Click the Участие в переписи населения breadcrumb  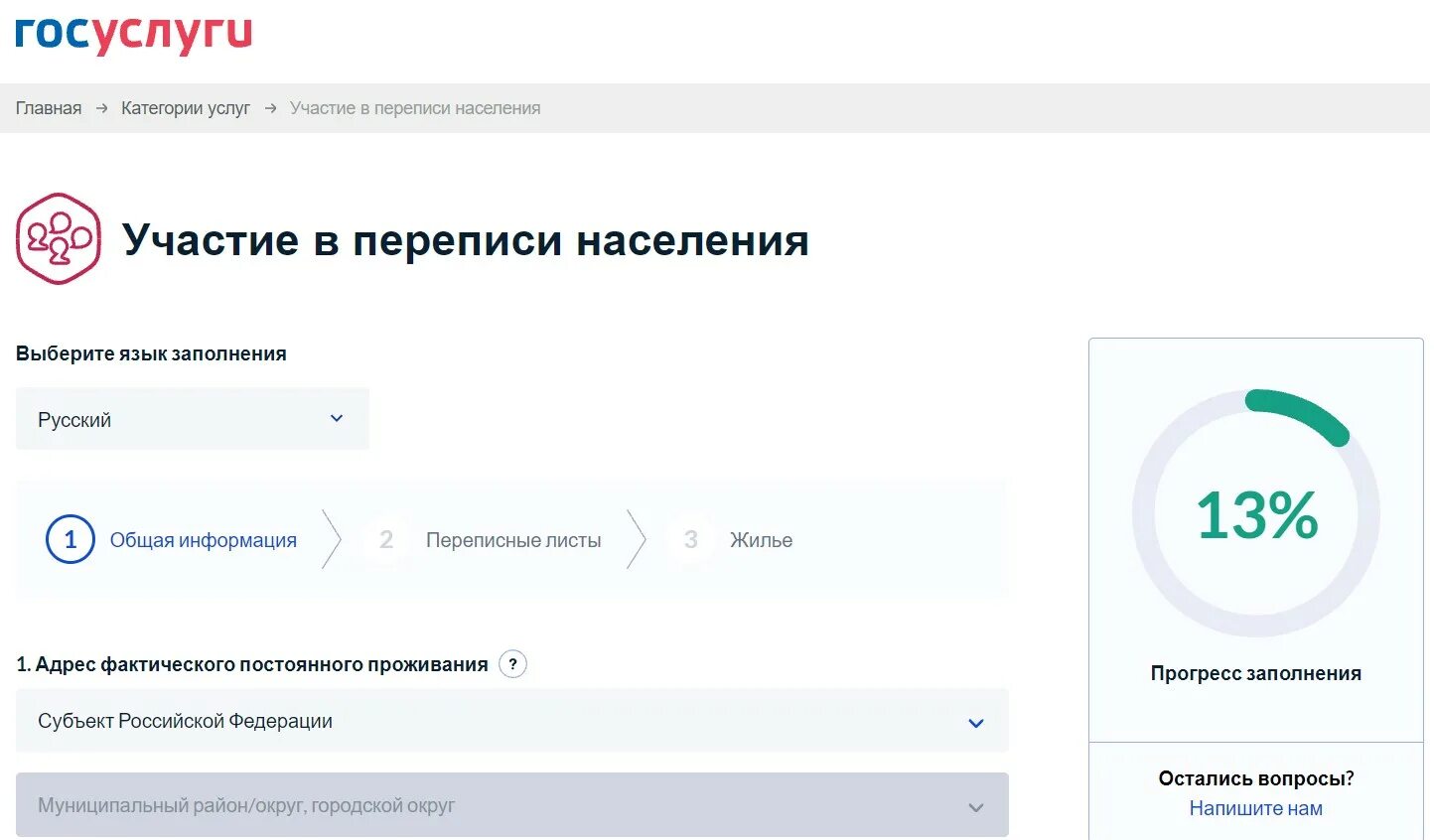pyautogui.click(x=415, y=108)
